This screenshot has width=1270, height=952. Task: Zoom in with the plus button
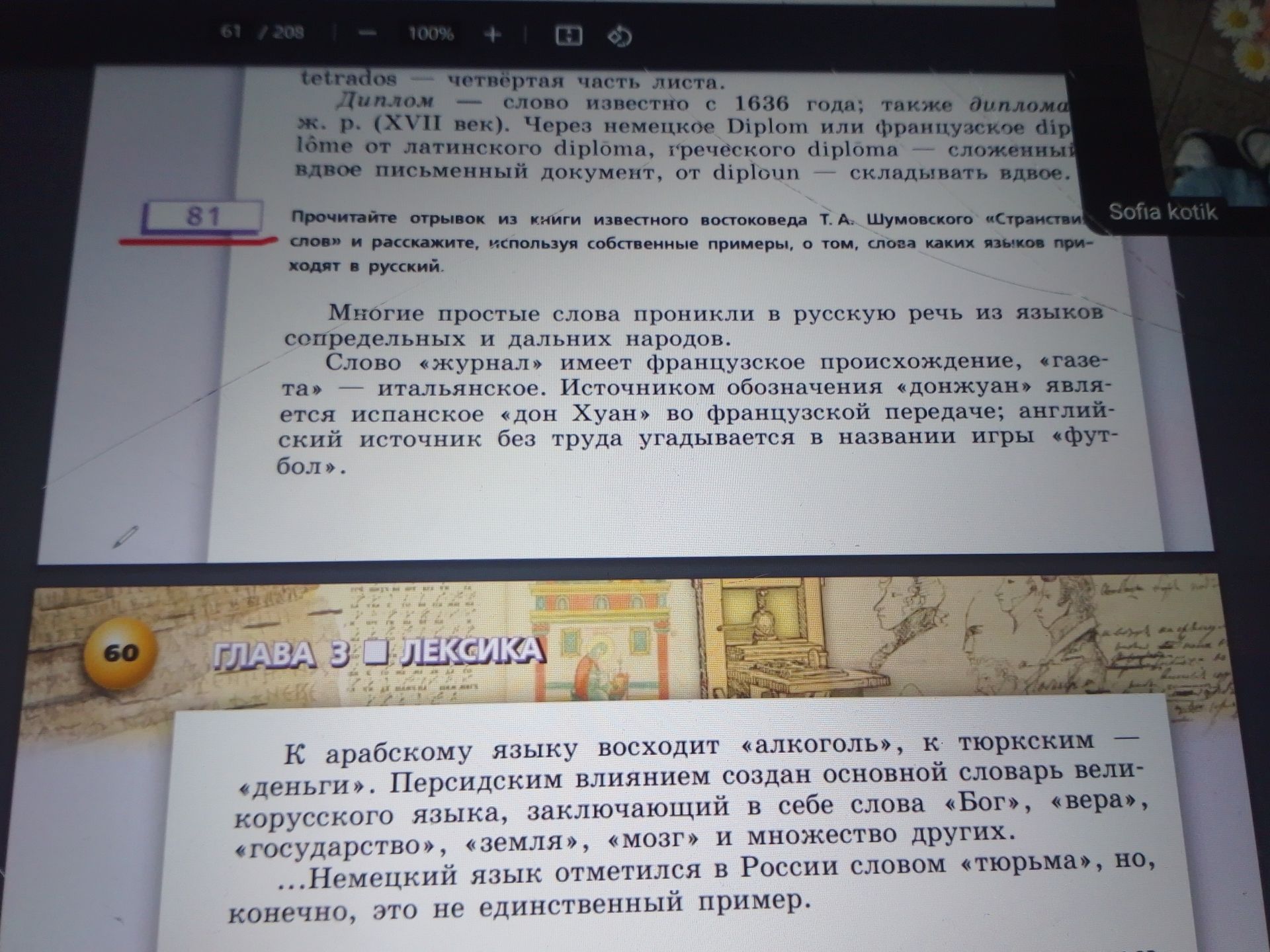pyautogui.click(x=493, y=34)
